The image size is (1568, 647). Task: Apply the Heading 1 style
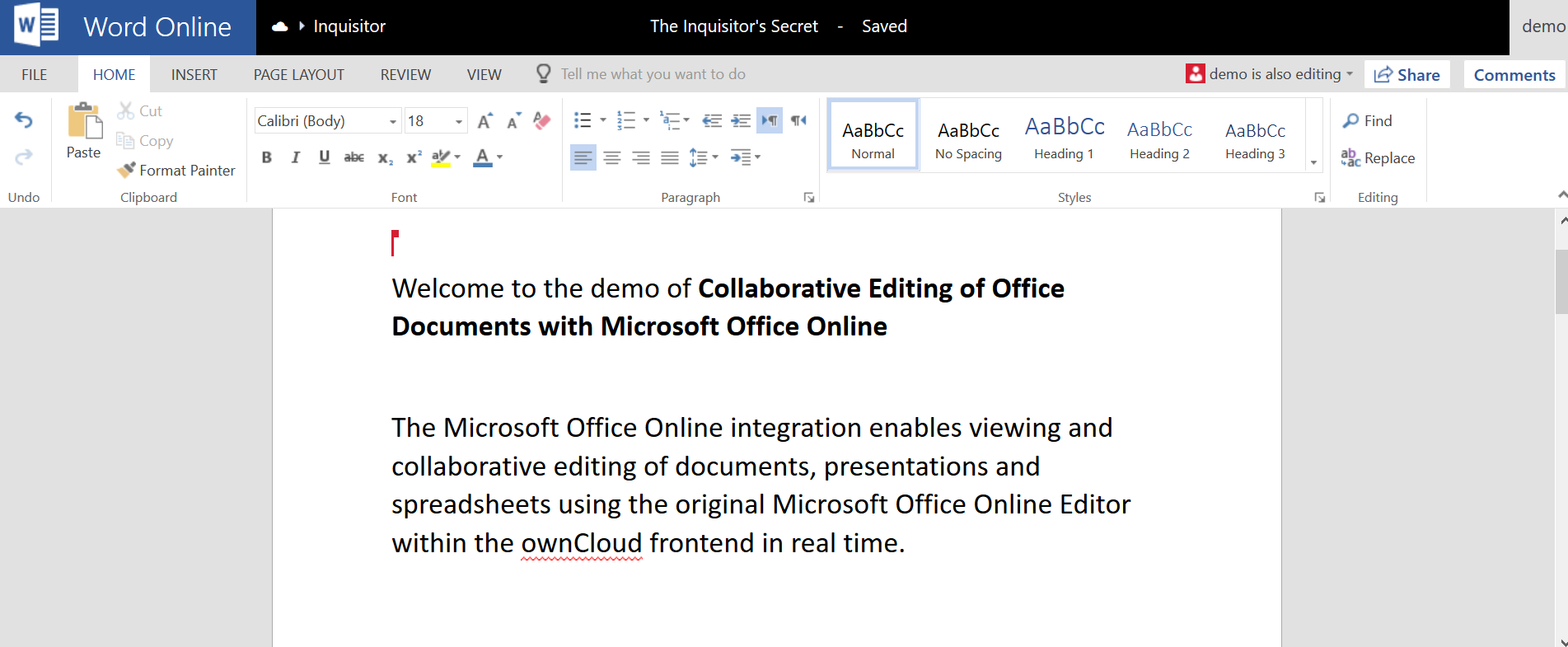1065,136
